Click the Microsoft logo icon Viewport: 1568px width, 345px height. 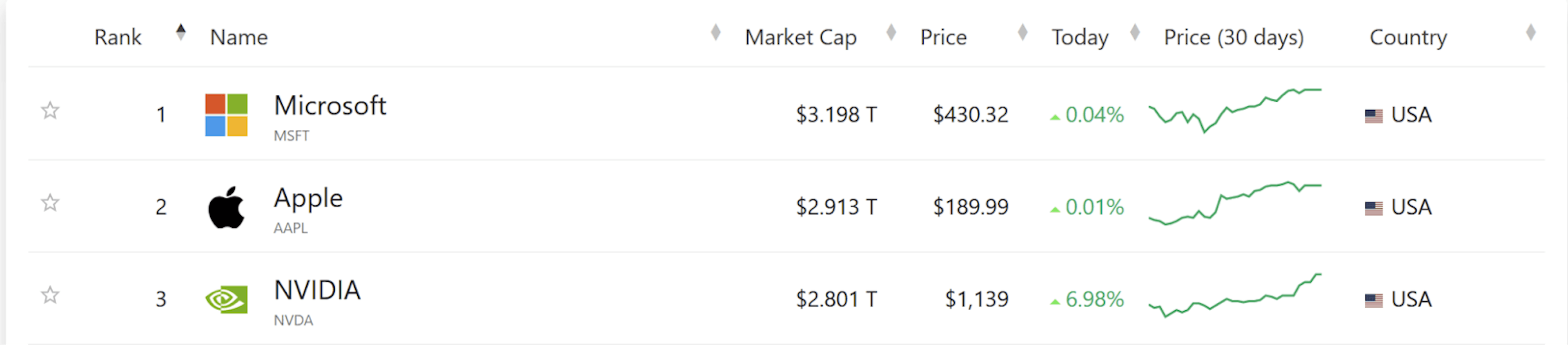tap(226, 115)
